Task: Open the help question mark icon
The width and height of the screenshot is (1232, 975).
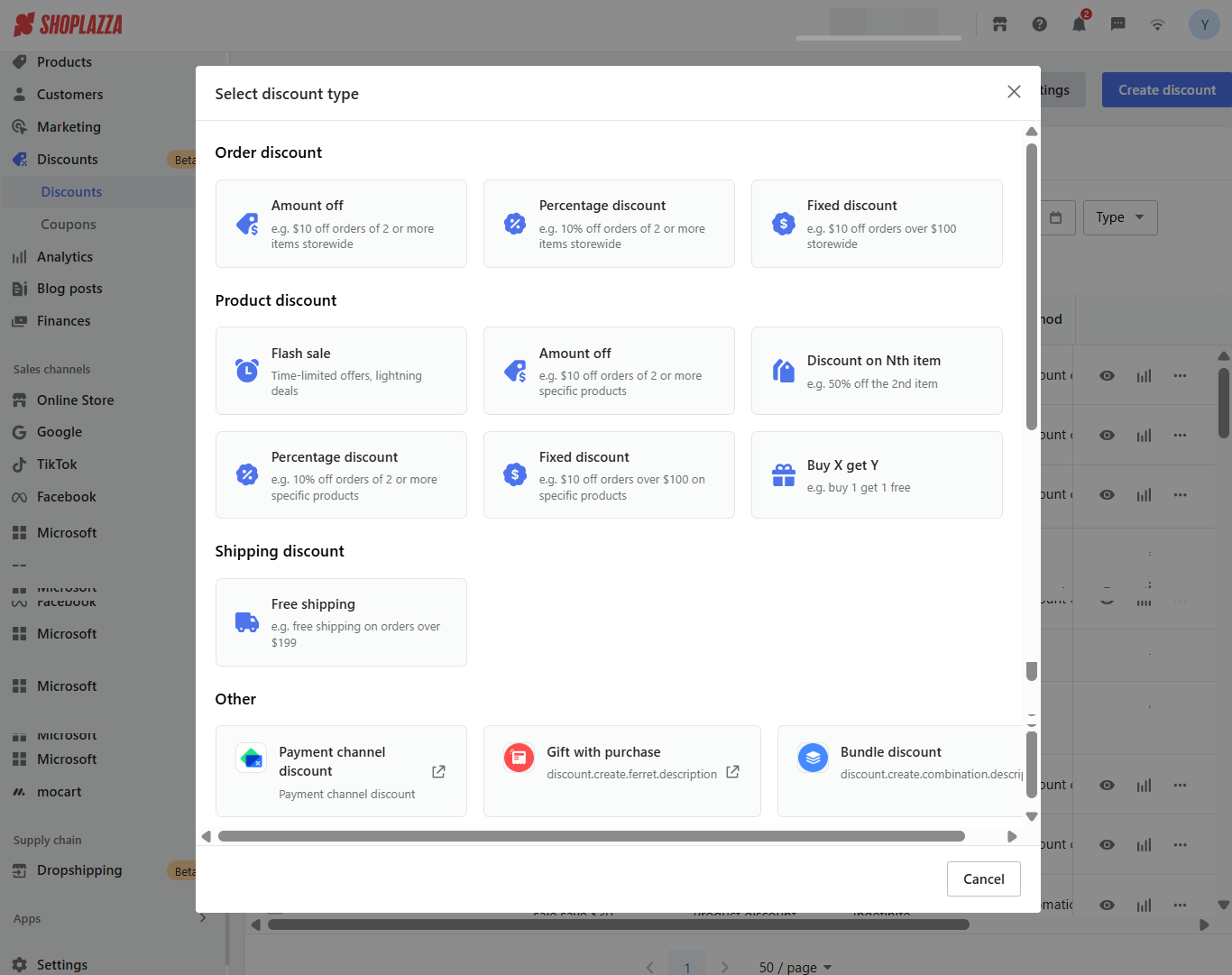Action: coord(1039,24)
